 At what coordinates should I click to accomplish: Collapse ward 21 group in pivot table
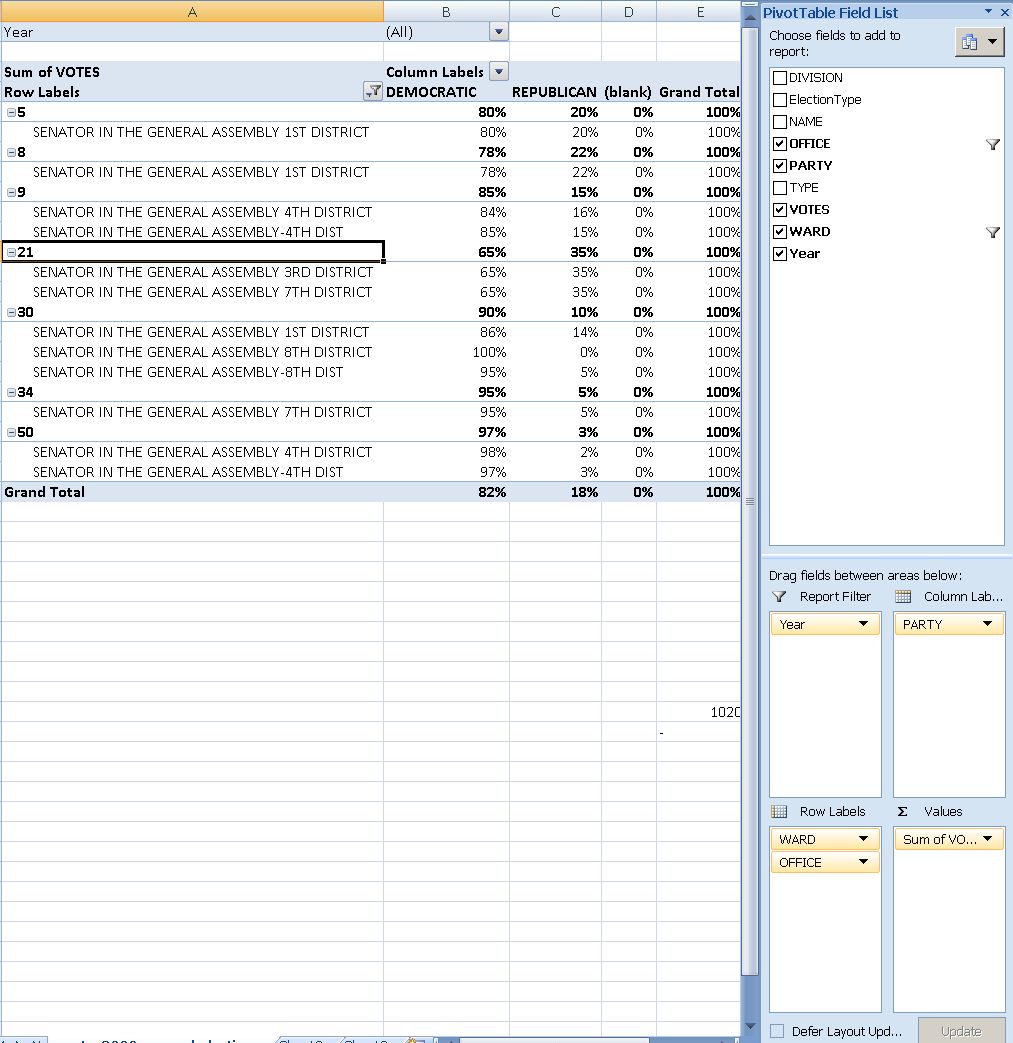coord(11,252)
